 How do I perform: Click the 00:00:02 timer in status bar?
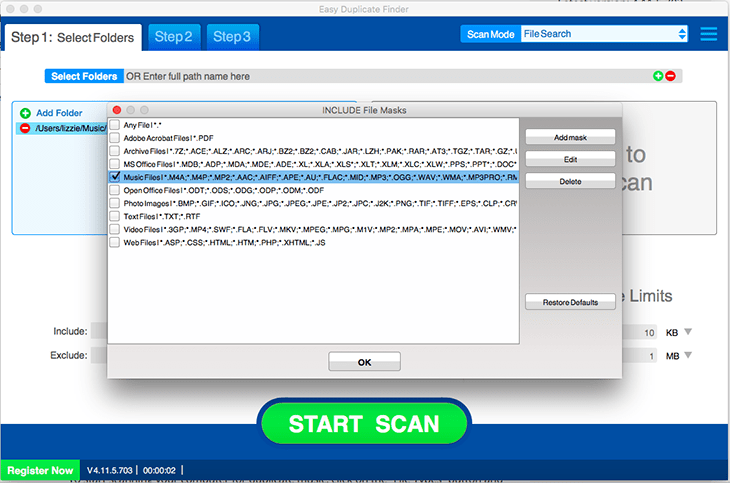(159, 470)
